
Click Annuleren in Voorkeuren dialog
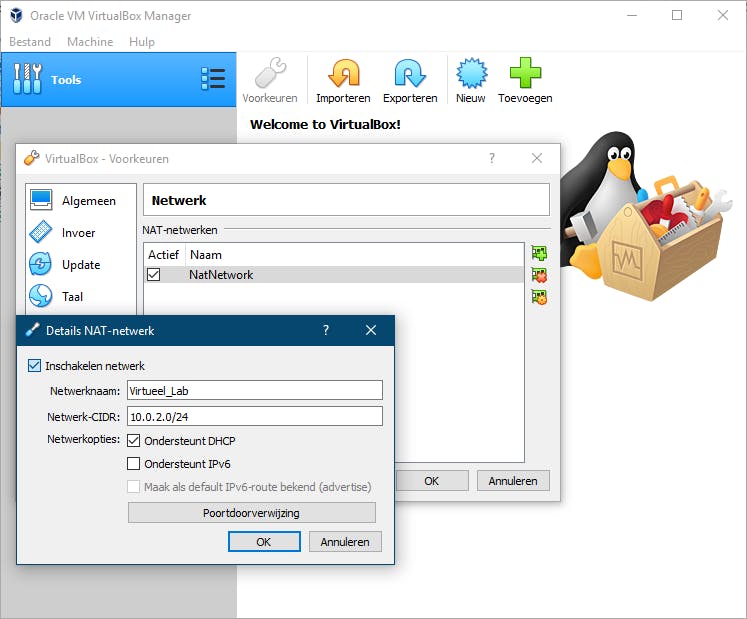(513, 481)
